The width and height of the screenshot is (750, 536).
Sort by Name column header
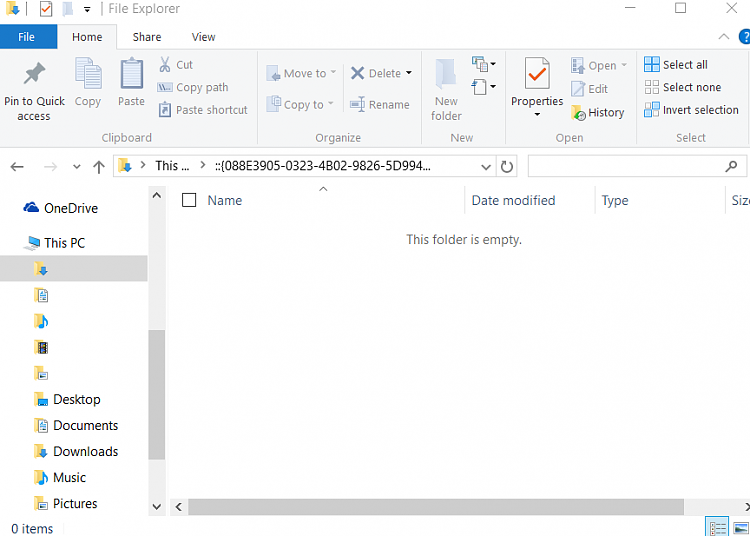(x=225, y=200)
